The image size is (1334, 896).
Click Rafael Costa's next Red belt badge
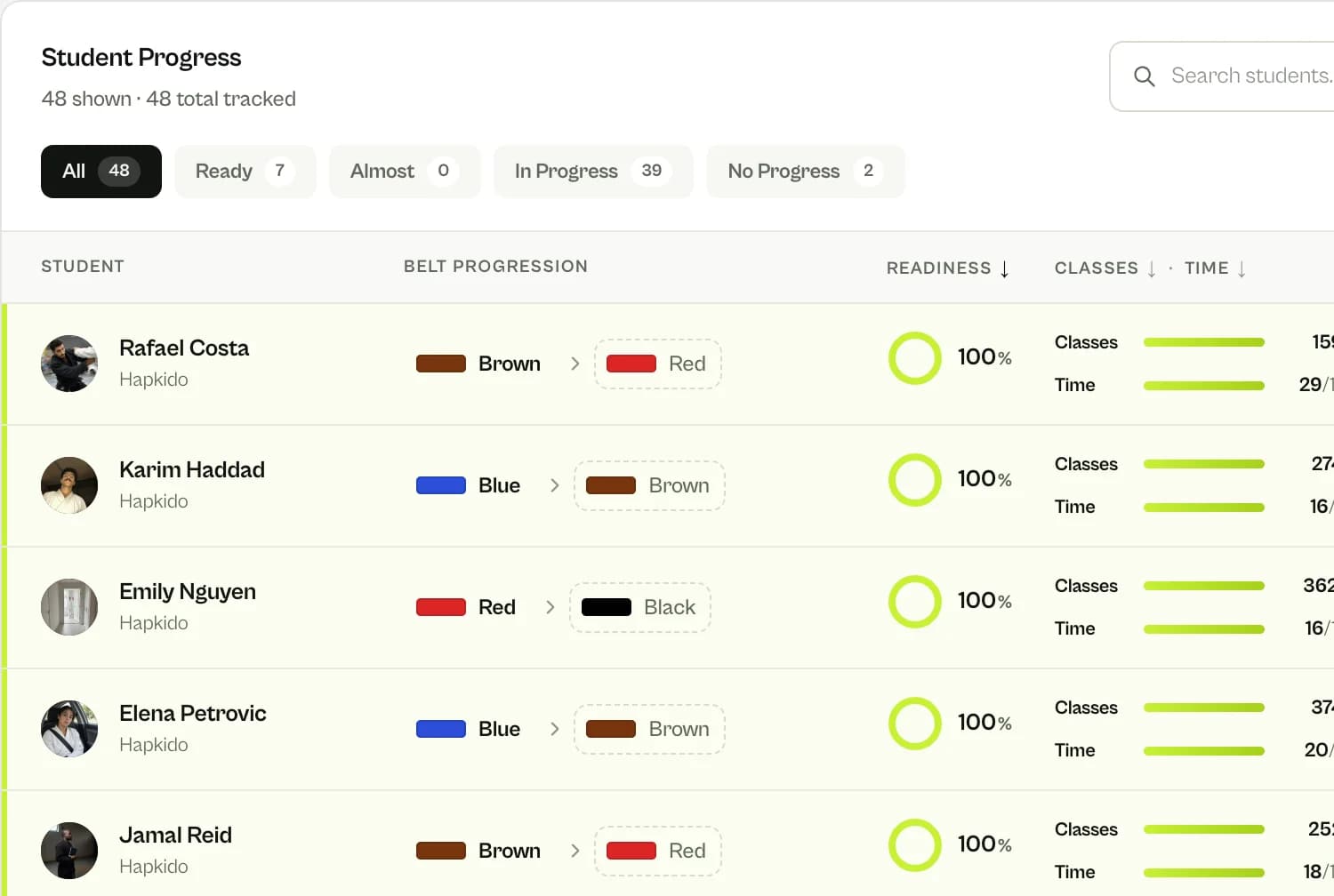pos(658,364)
